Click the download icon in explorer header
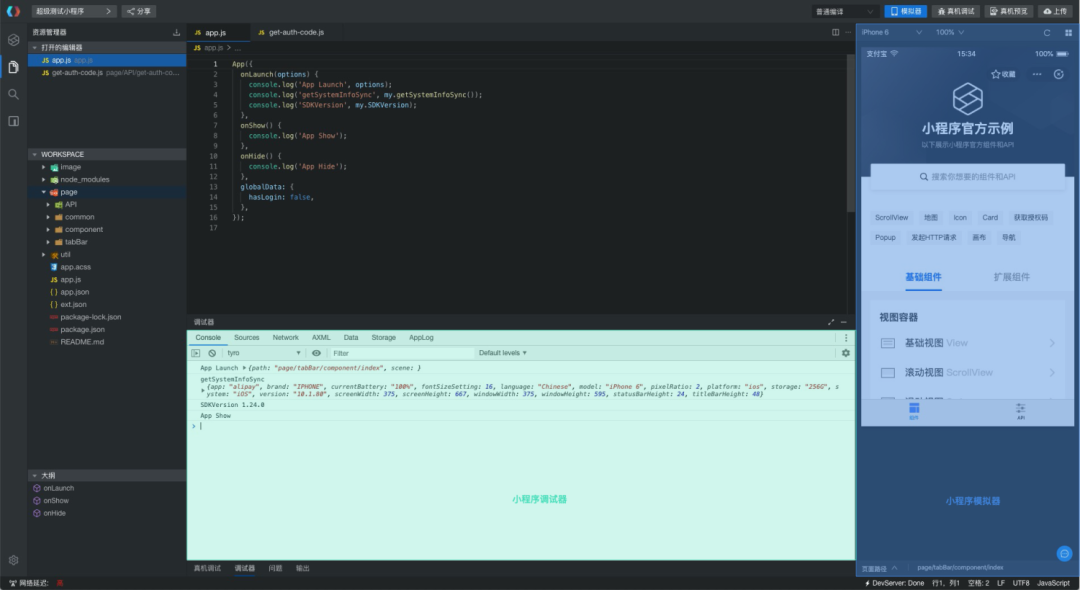Image resolution: width=1080 pixels, height=590 pixels. click(x=176, y=32)
